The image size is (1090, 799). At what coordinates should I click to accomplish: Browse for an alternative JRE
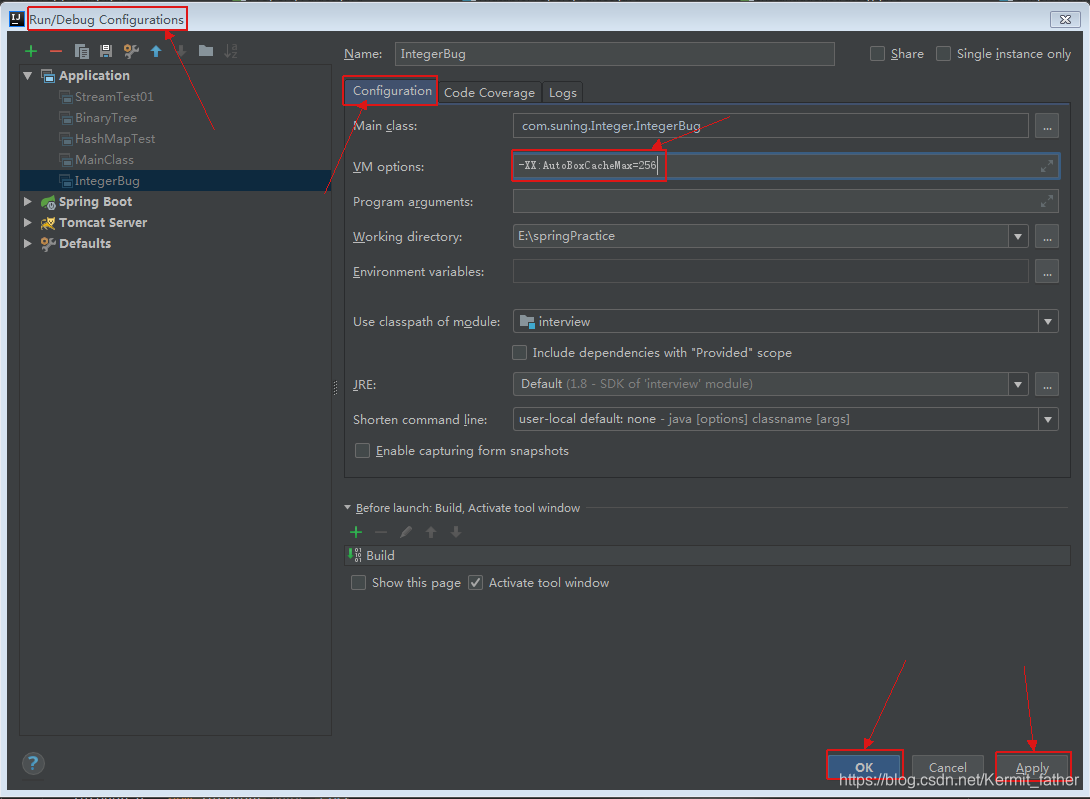pos(1047,384)
